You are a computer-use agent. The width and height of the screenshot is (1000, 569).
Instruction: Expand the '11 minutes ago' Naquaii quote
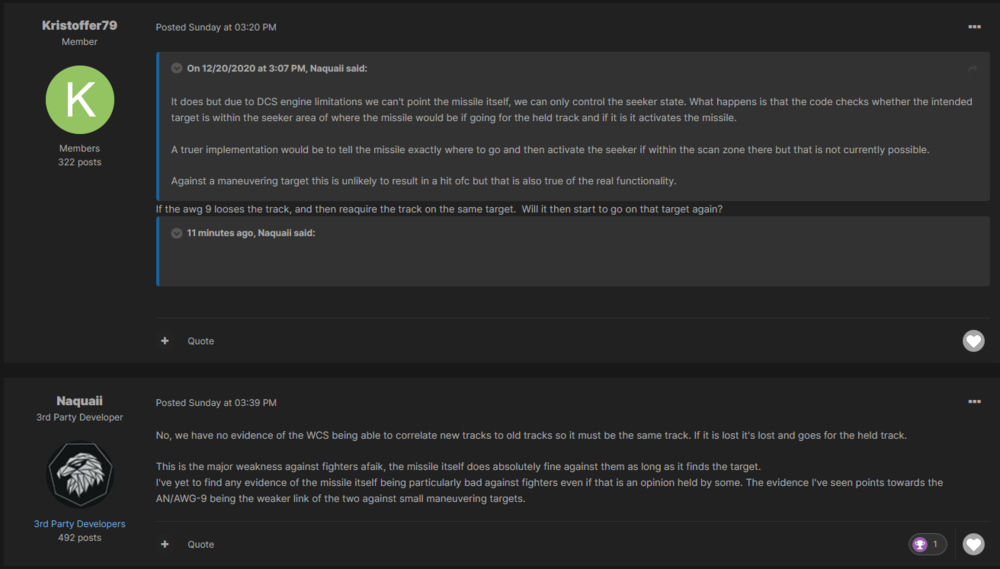[x=176, y=233]
